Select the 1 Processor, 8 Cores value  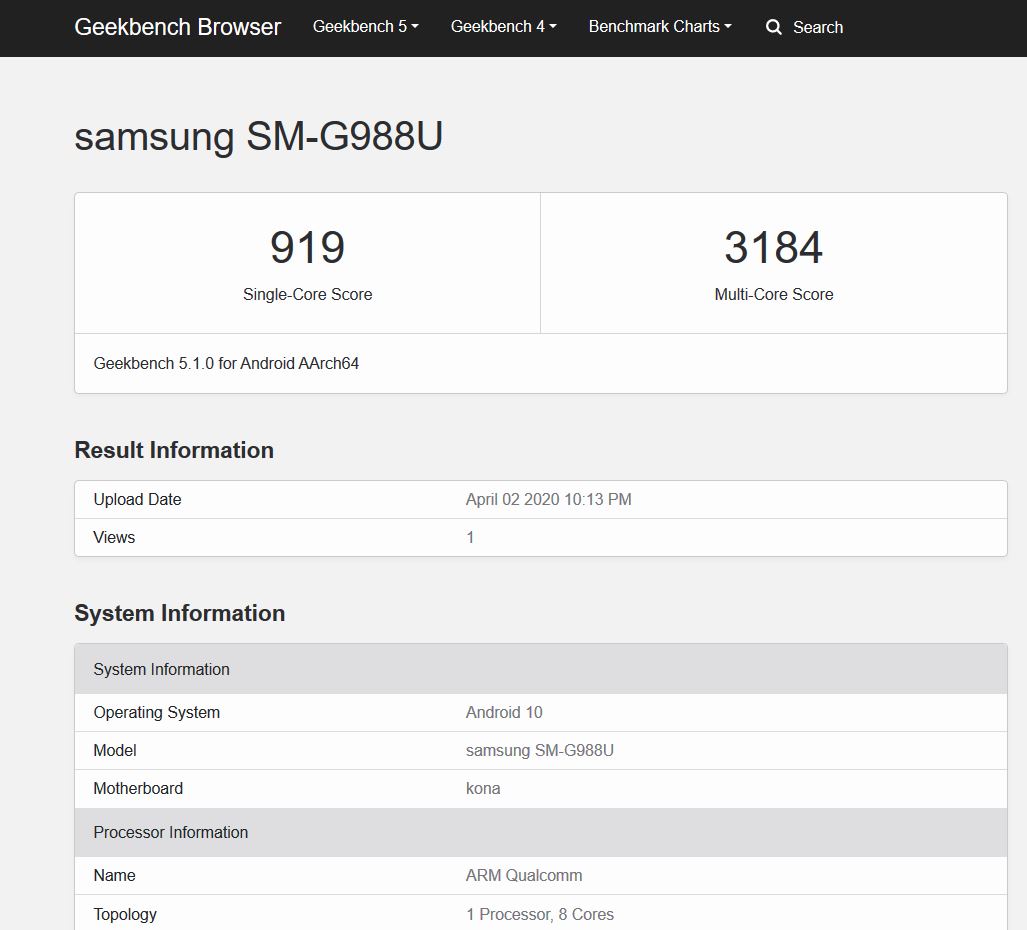click(540, 914)
